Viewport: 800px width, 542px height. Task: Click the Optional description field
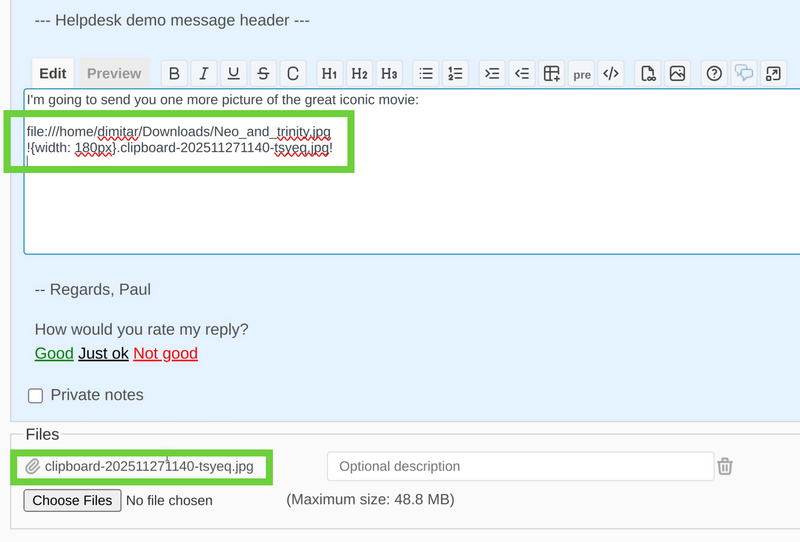pos(519,466)
